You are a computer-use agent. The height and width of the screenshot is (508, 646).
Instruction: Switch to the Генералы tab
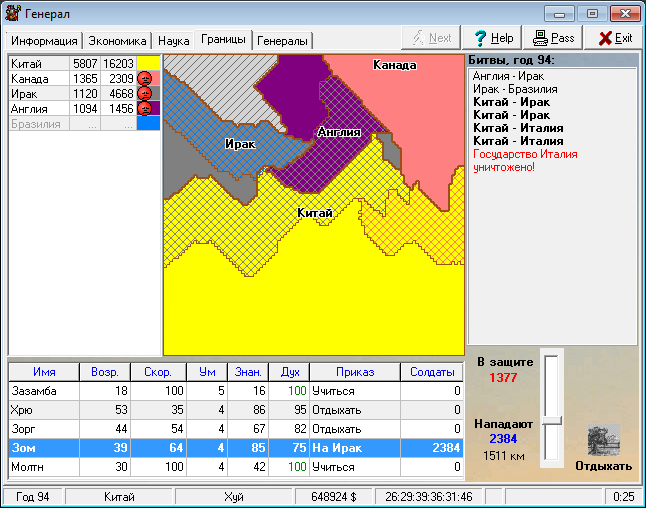(282, 41)
